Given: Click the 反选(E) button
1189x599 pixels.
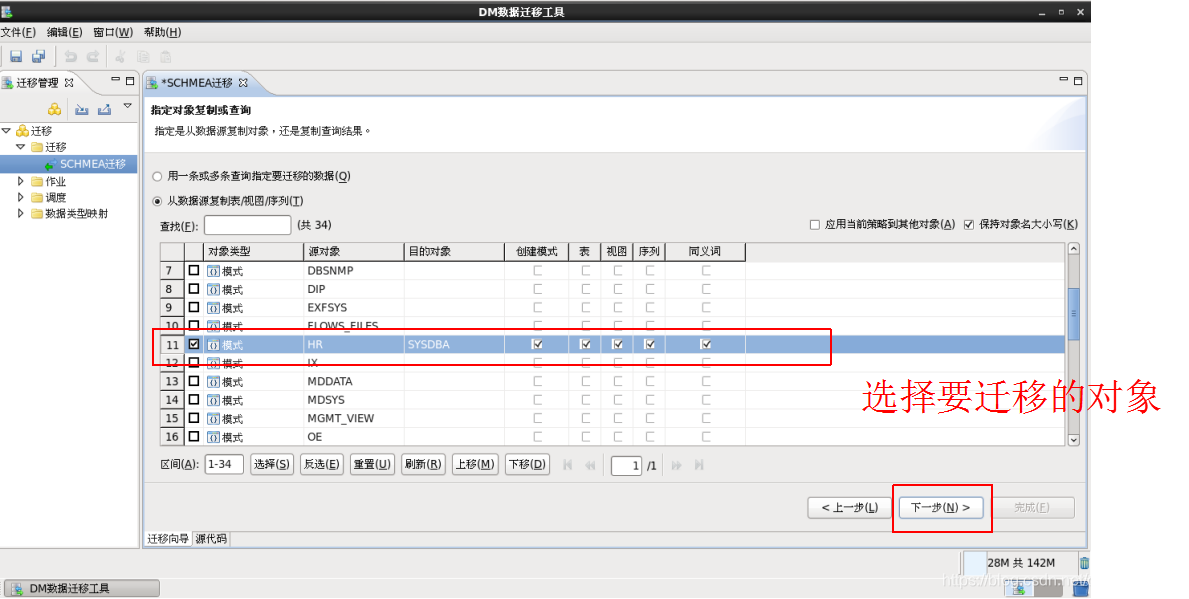Looking at the screenshot, I should [322, 464].
